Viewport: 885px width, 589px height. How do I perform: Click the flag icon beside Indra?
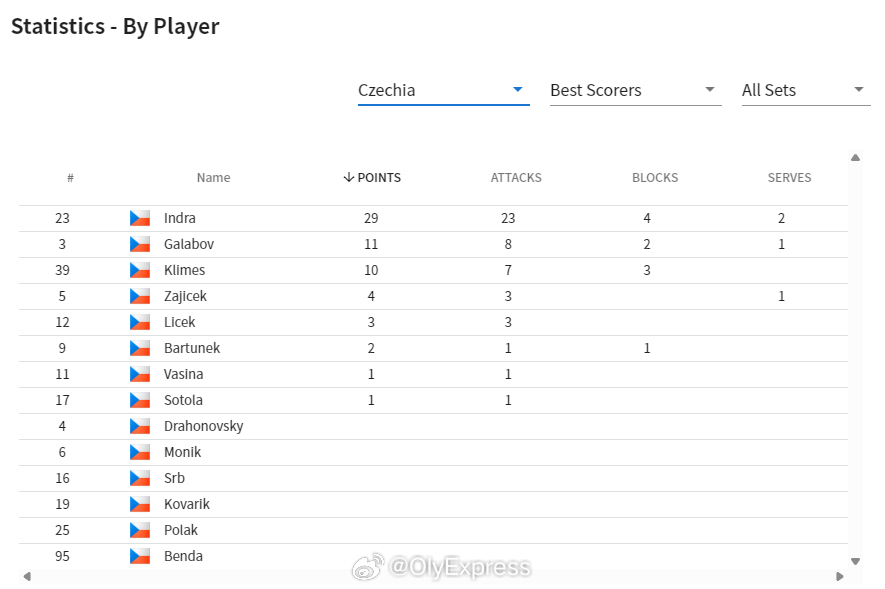(140, 218)
